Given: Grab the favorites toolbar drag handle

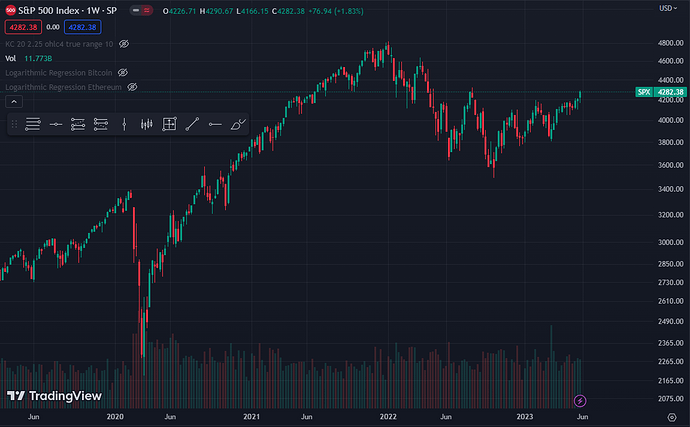Looking at the screenshot, I should pos(14,125).
